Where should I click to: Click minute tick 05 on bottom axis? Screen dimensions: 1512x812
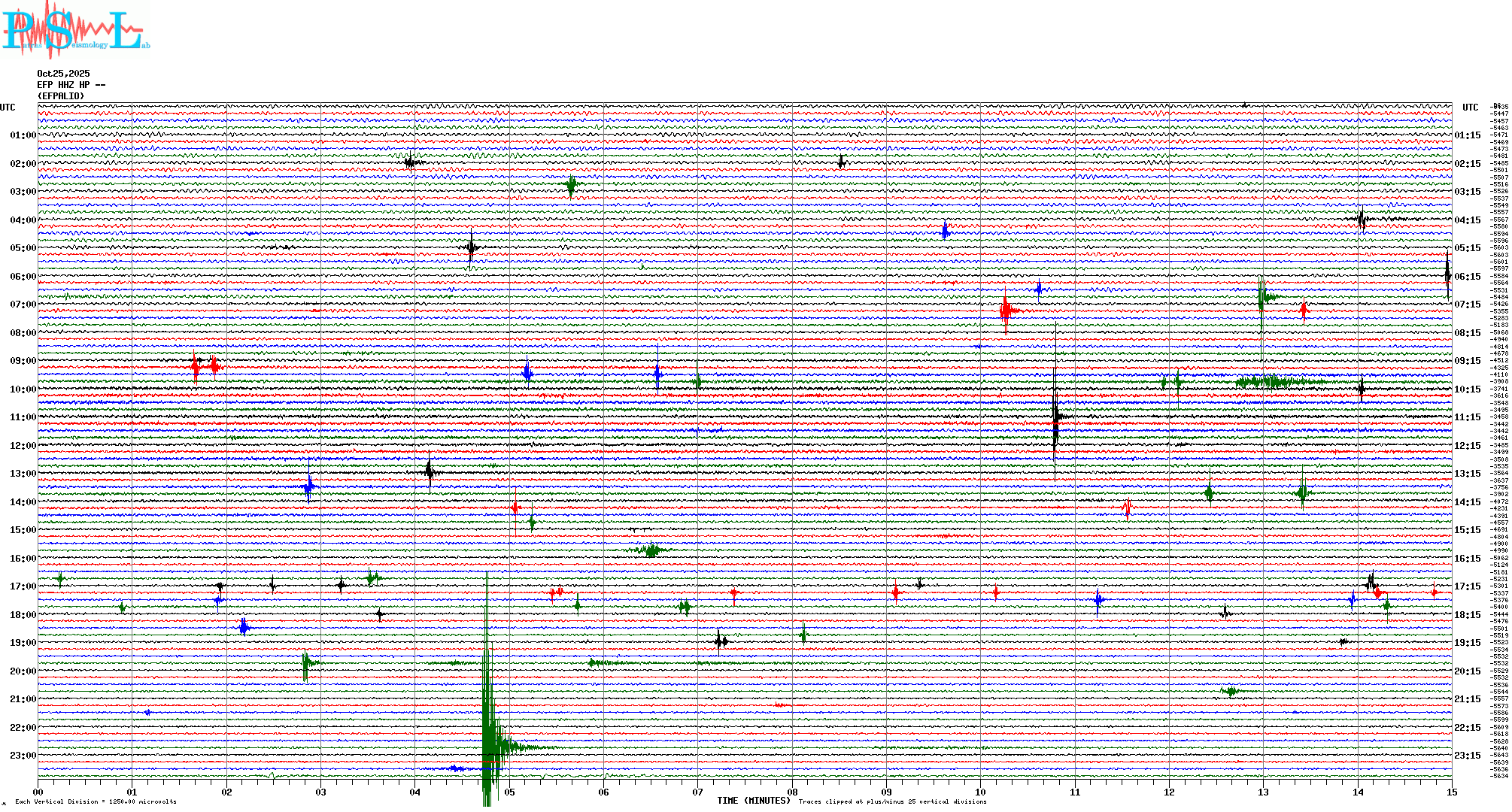(x=509, y=792)
